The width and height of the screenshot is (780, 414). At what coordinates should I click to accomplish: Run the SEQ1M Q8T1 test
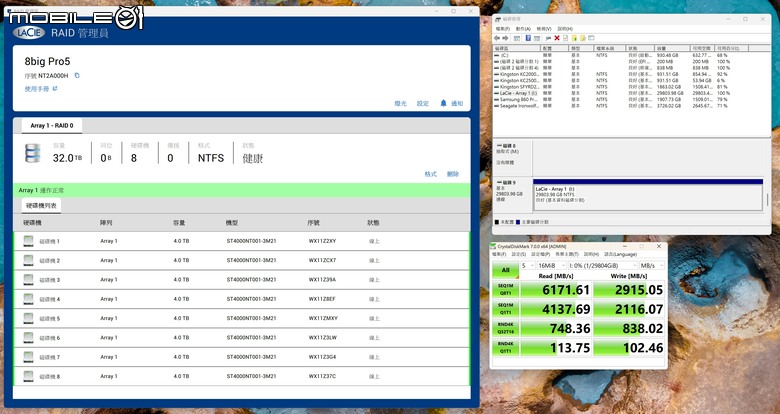[x=505, y=289]
